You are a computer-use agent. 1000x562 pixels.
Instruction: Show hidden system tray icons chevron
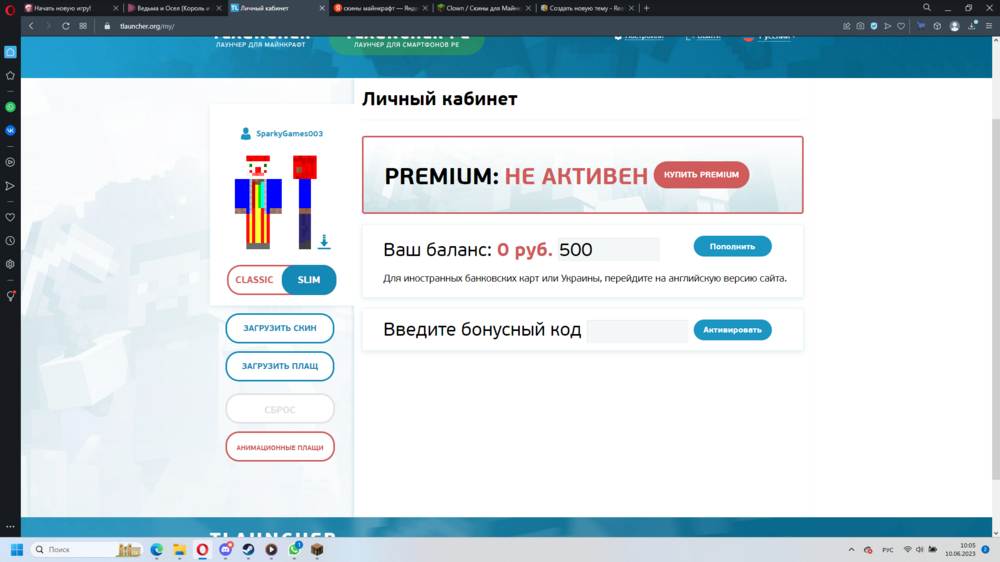coord(851,549)
